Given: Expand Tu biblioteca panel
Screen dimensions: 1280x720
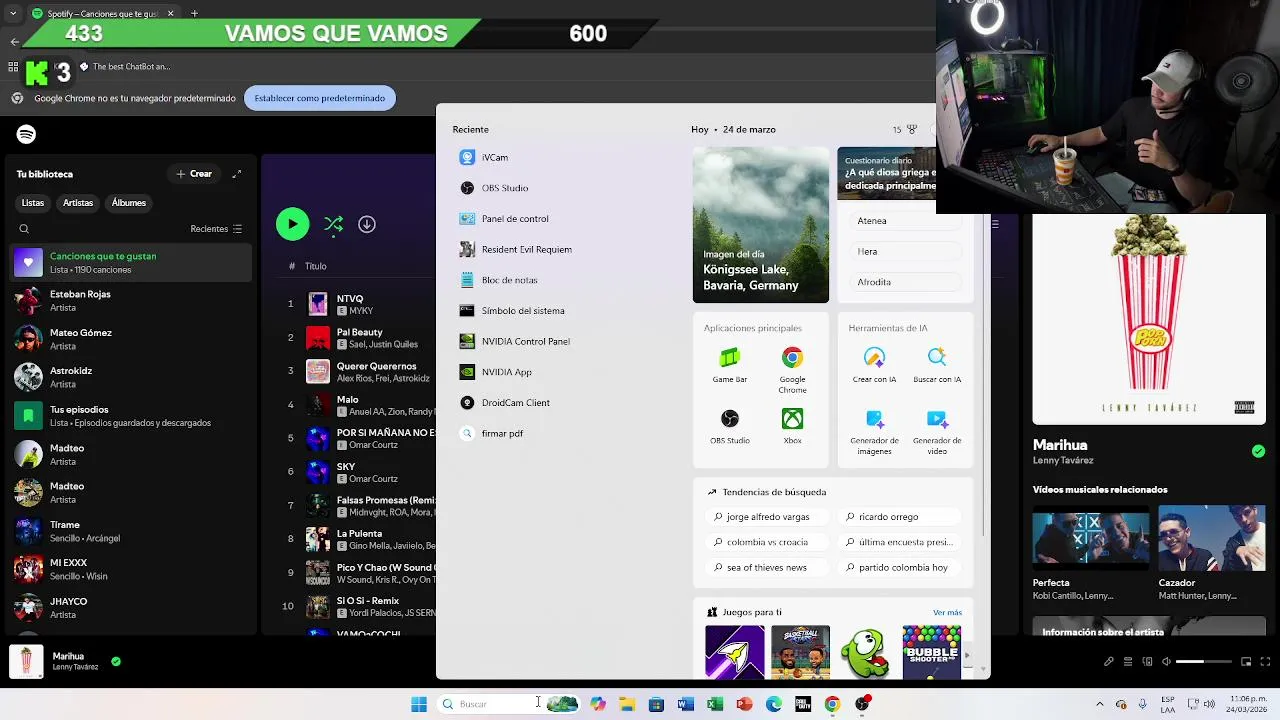Looking at the screenshot, I should pyautogui.click(x=237, y=174).
